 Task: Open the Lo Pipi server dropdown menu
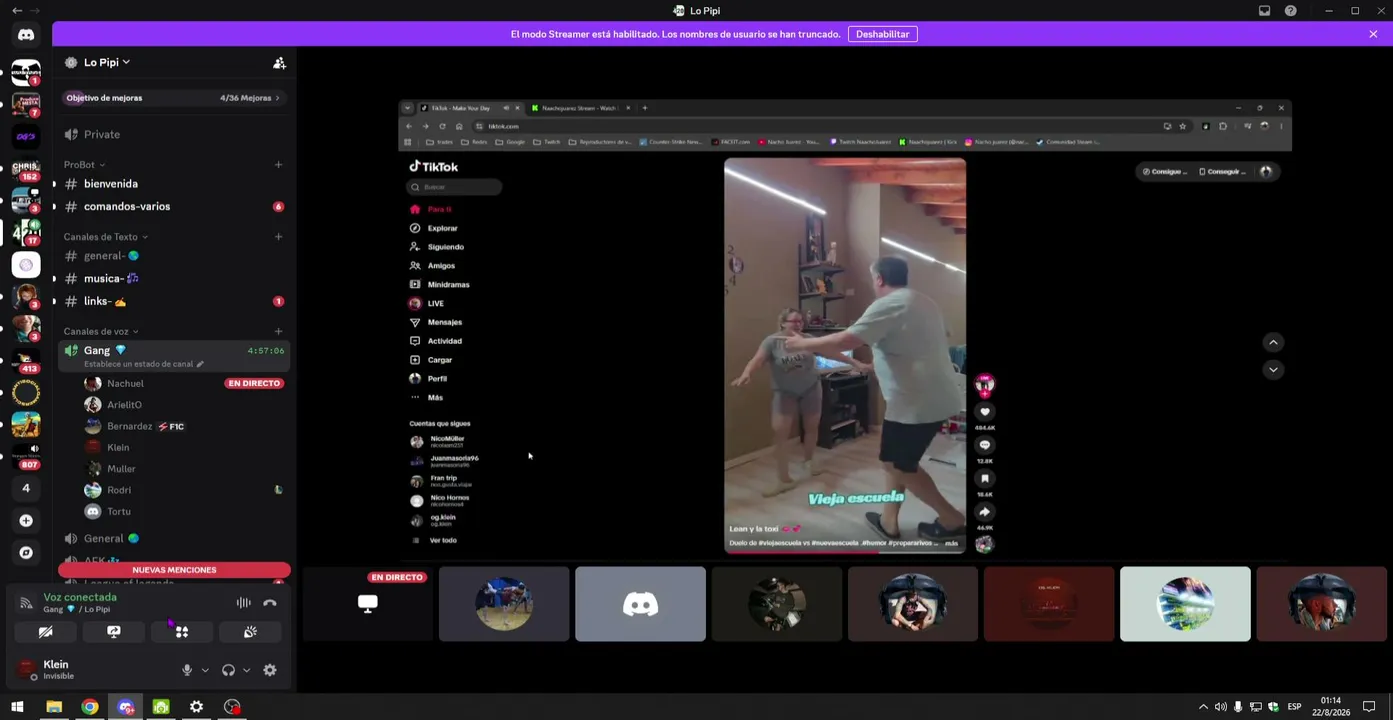[107, 62]
